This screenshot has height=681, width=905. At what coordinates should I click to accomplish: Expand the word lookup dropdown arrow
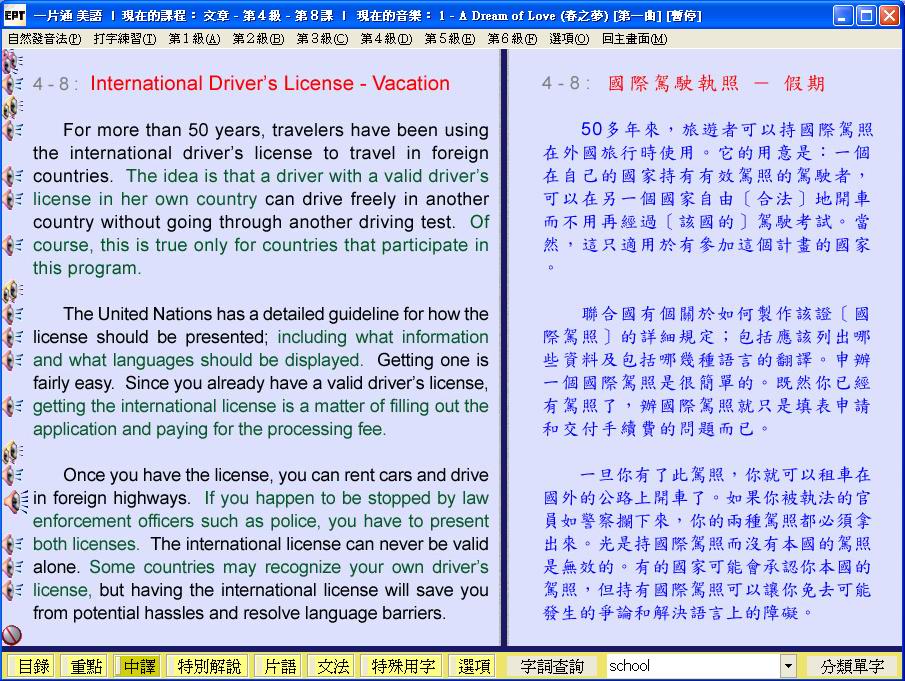click(x=788, y=666)
